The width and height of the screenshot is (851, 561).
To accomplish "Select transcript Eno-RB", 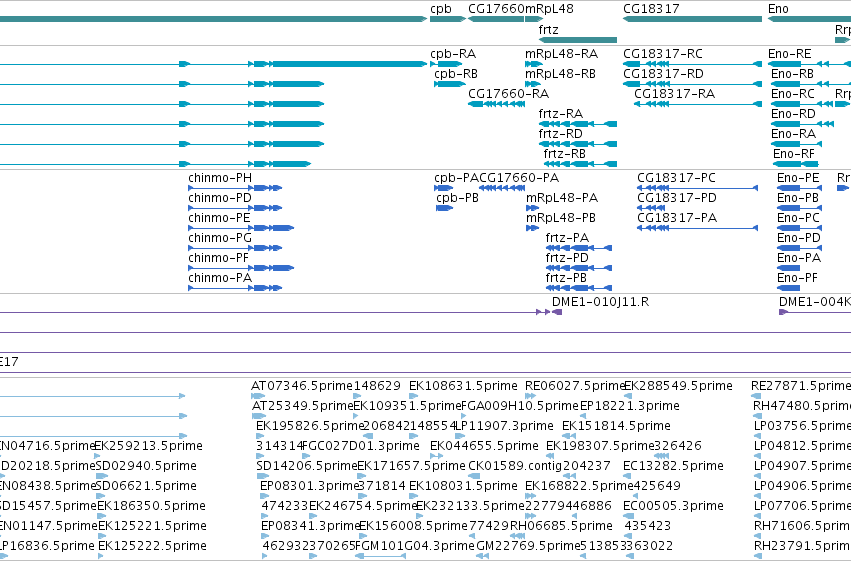I will (x=792, y=74).
